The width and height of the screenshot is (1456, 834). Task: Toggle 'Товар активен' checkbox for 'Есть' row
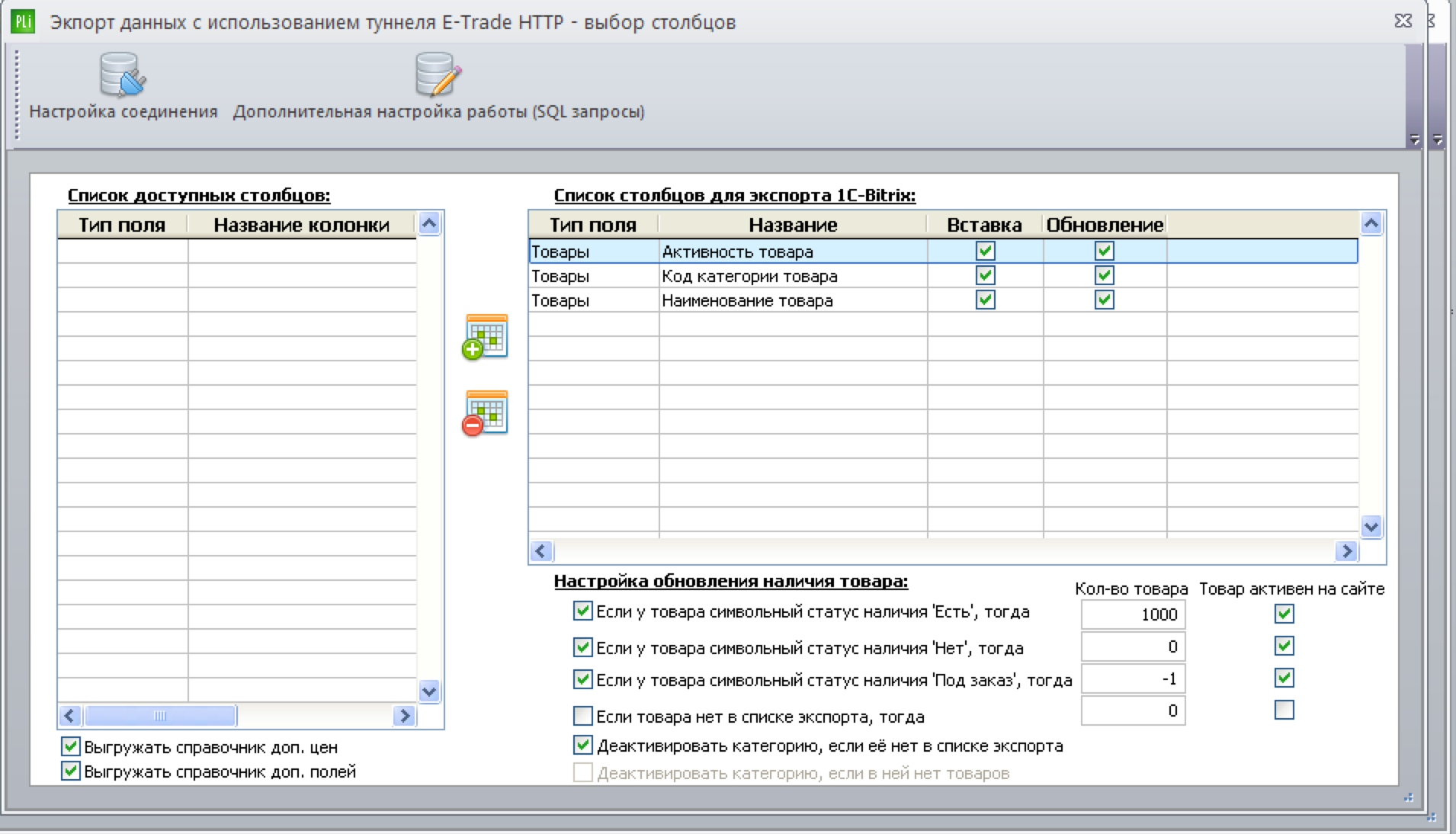tap(1284, 614)
